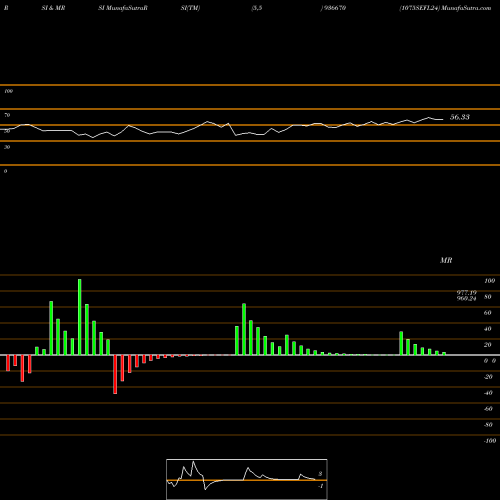The image size is (500, 500).
Task: Click the RSI value label 56.33
Action: tap(460, 117)
